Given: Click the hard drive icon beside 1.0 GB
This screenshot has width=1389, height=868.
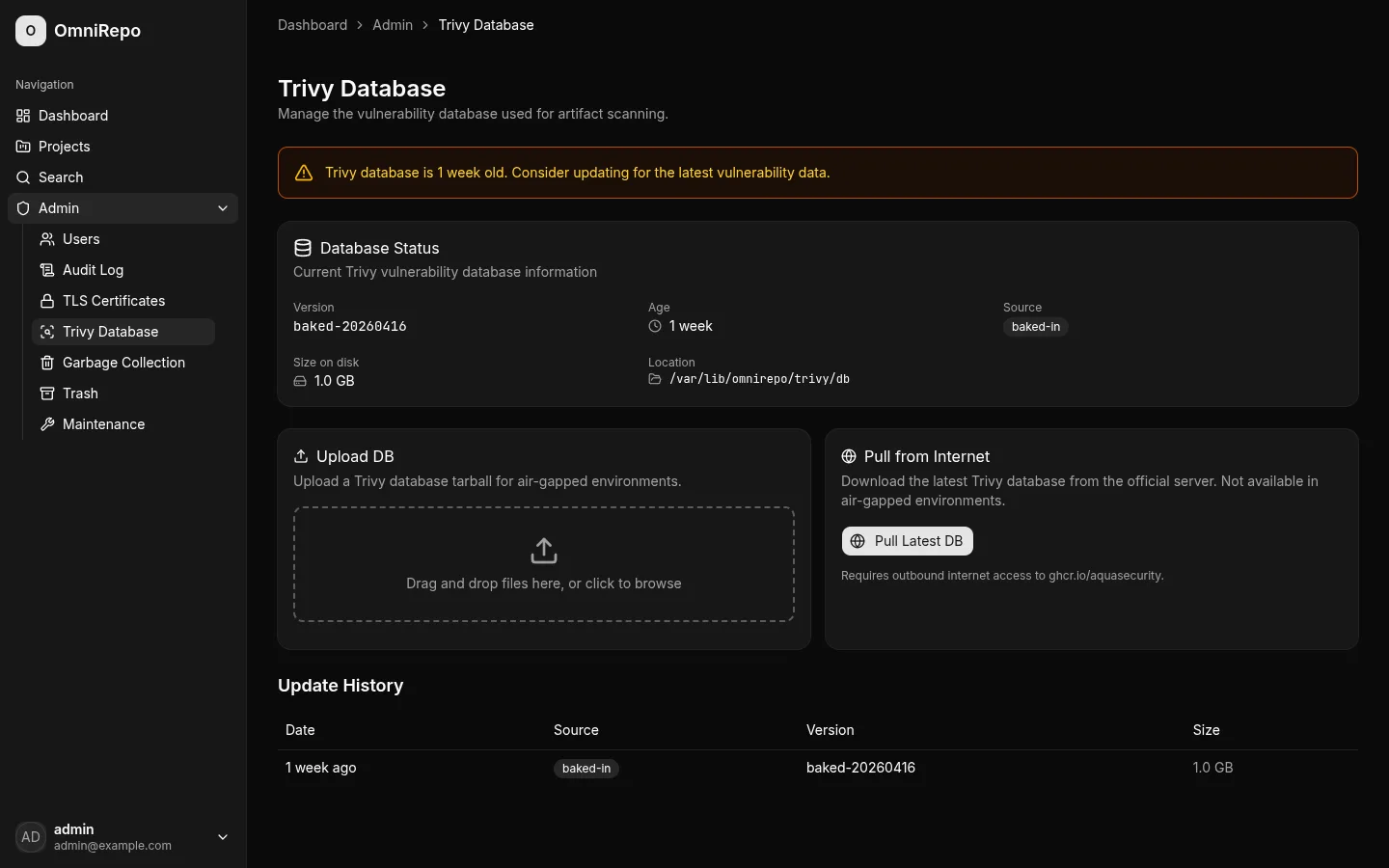Looking at the screenshot, I should point(300,381).
